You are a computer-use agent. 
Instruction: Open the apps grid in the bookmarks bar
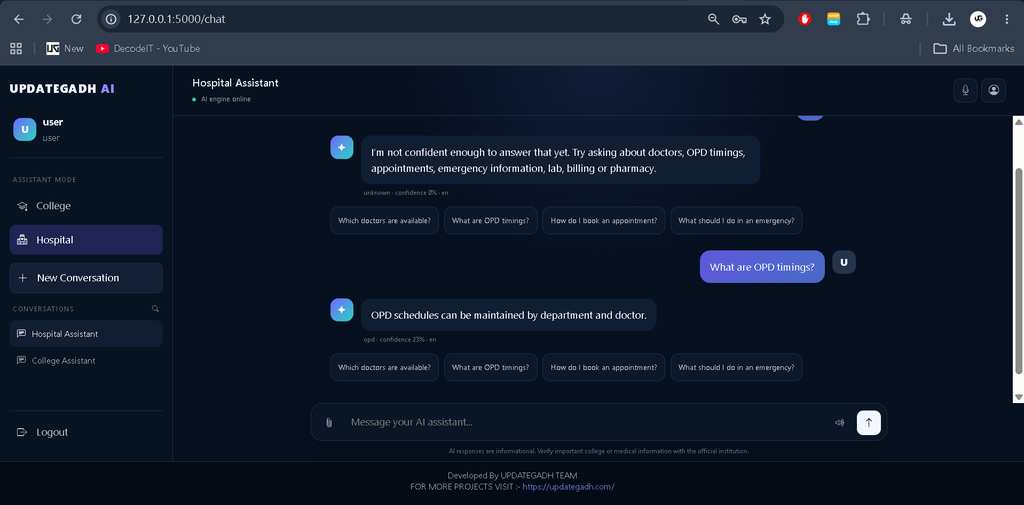tap(16, 48)
